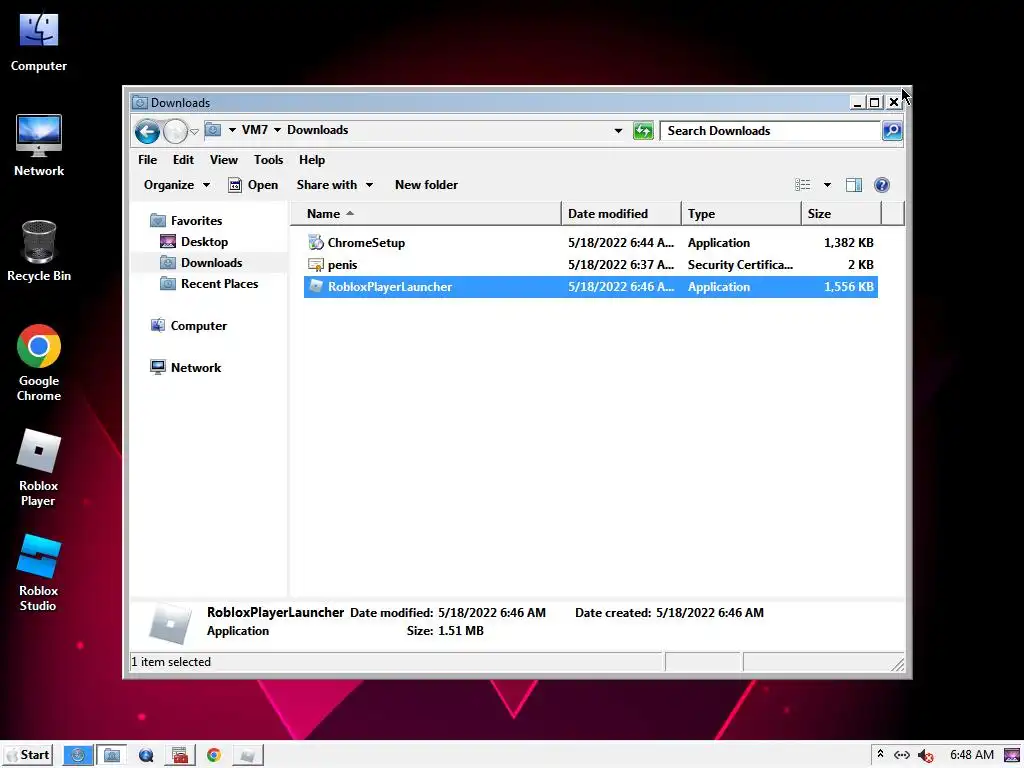This screenshot has width=1024, height=768.
Task: Open the Tools menu
Action: click(x=268, y=160)
